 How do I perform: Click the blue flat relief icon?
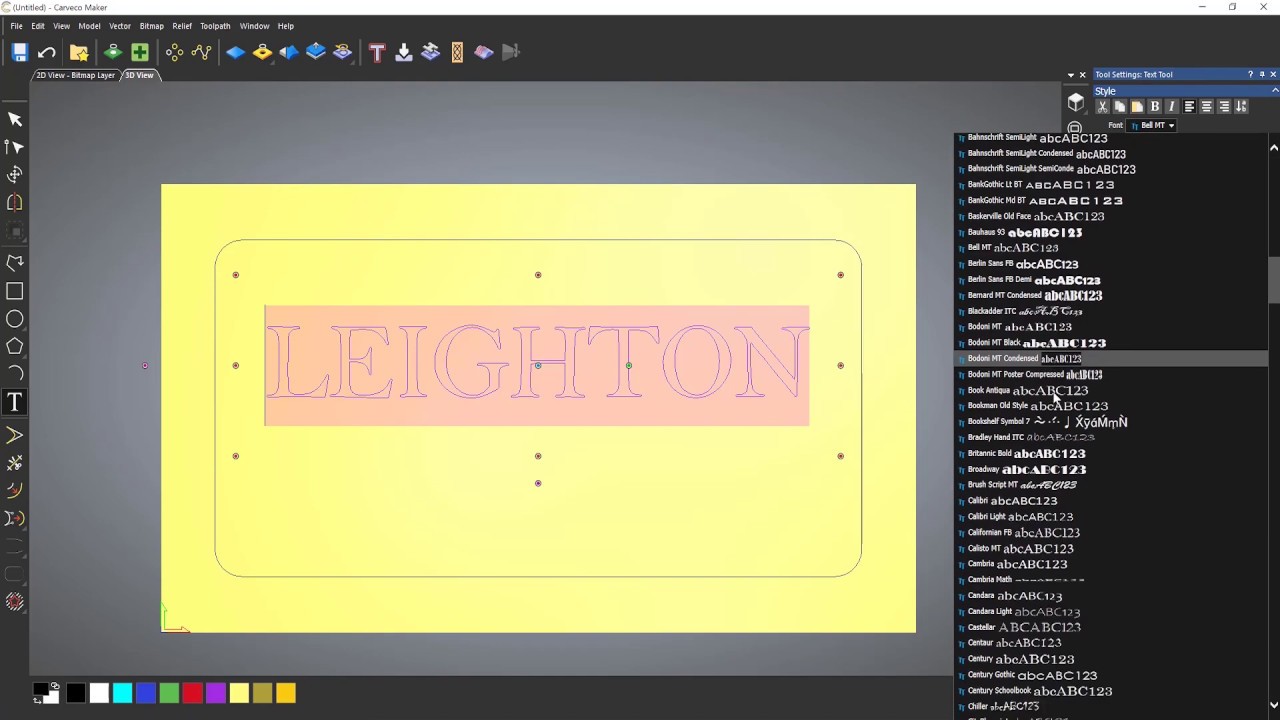[x=235, y=52]
